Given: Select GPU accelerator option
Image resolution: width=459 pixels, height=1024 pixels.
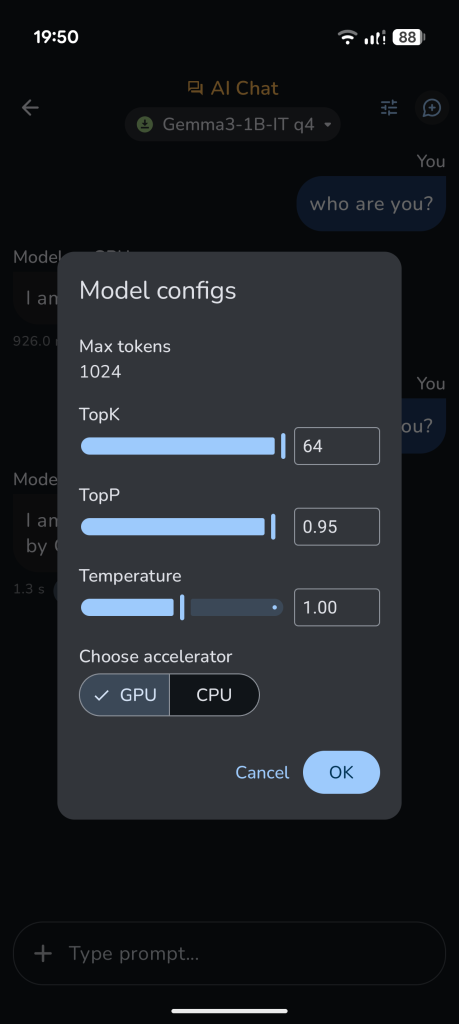Looking at the screenshot, I should [x=125, y=695].
